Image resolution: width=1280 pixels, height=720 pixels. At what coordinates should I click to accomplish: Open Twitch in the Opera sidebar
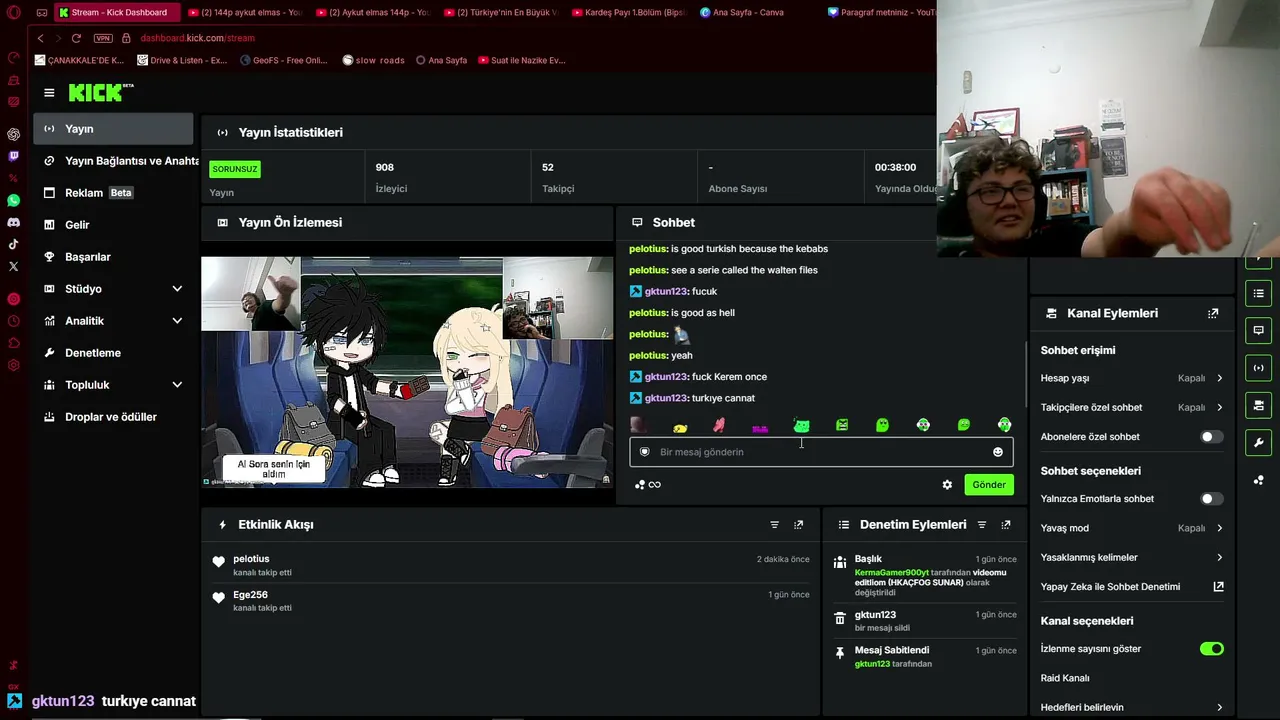(13, 156)
